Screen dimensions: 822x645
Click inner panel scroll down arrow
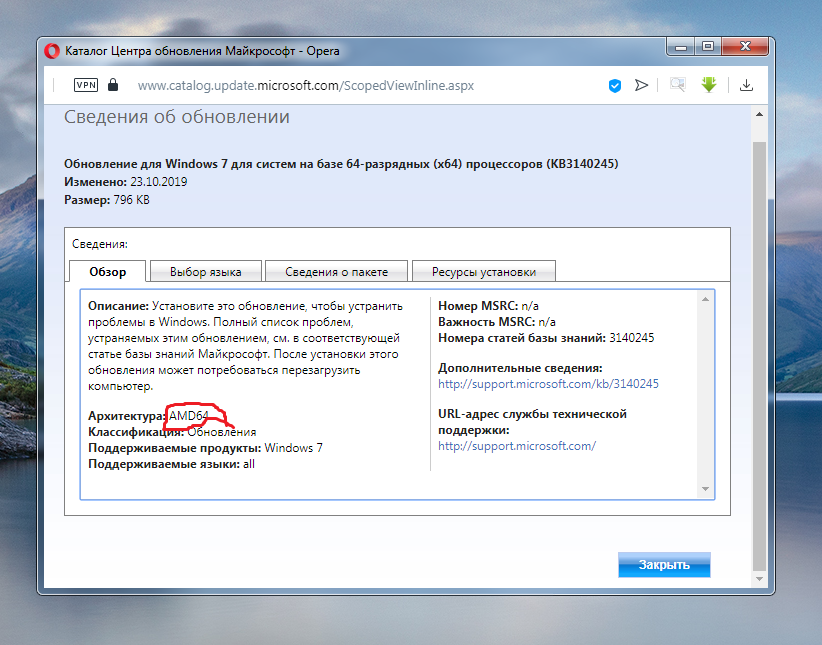point(705,489)
